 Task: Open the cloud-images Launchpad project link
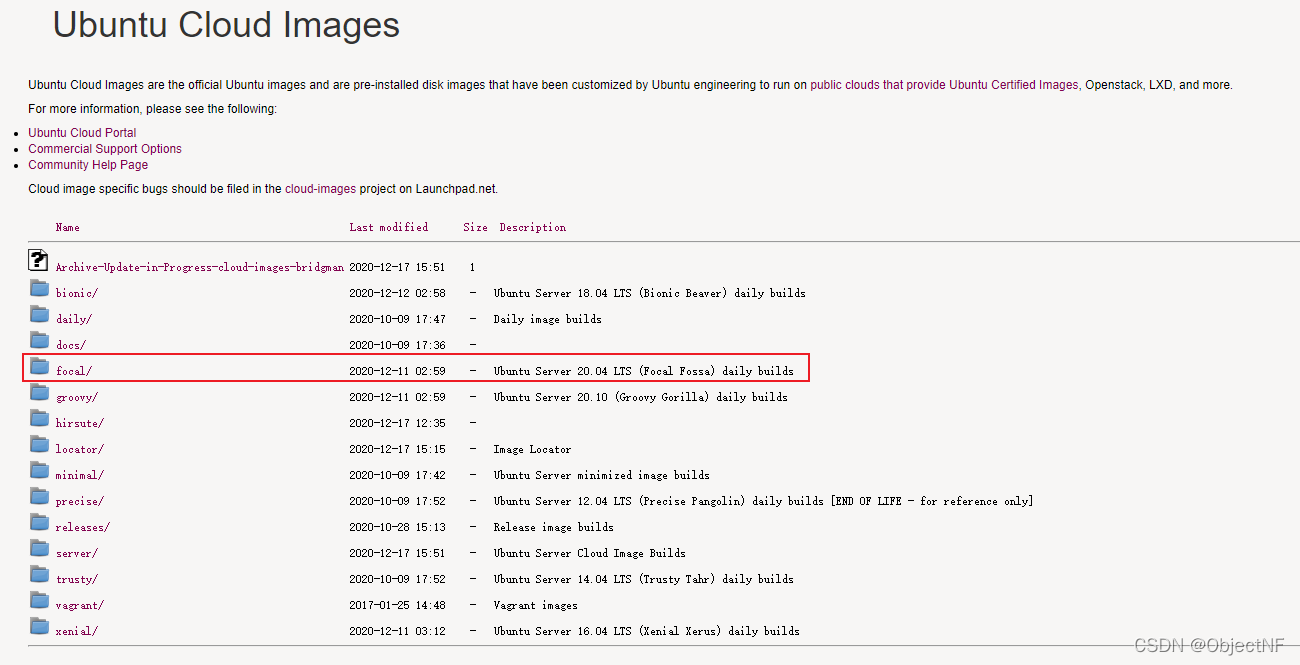coord(320,188)
